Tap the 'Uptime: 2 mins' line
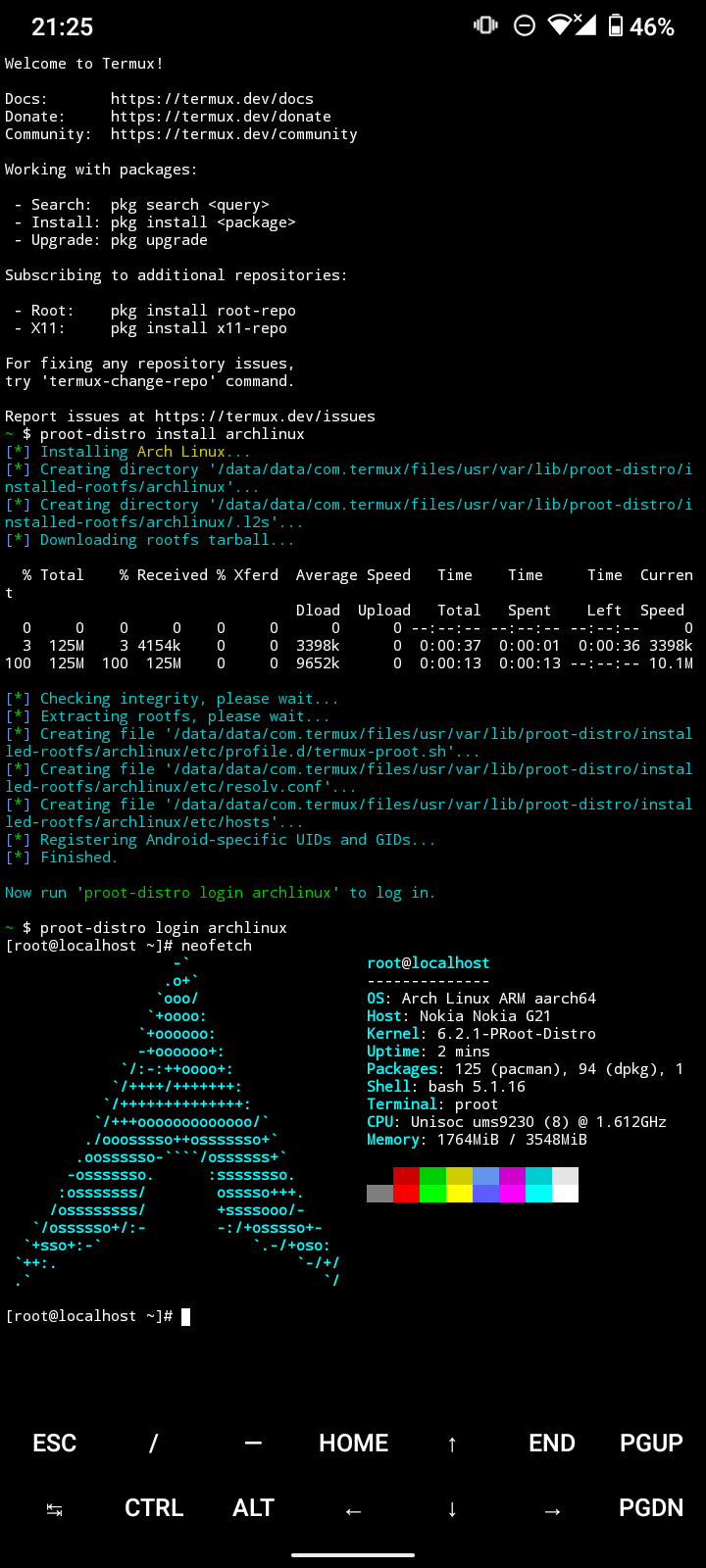The width and height of the screenshot is (706, 1568). click(429, 1052)
